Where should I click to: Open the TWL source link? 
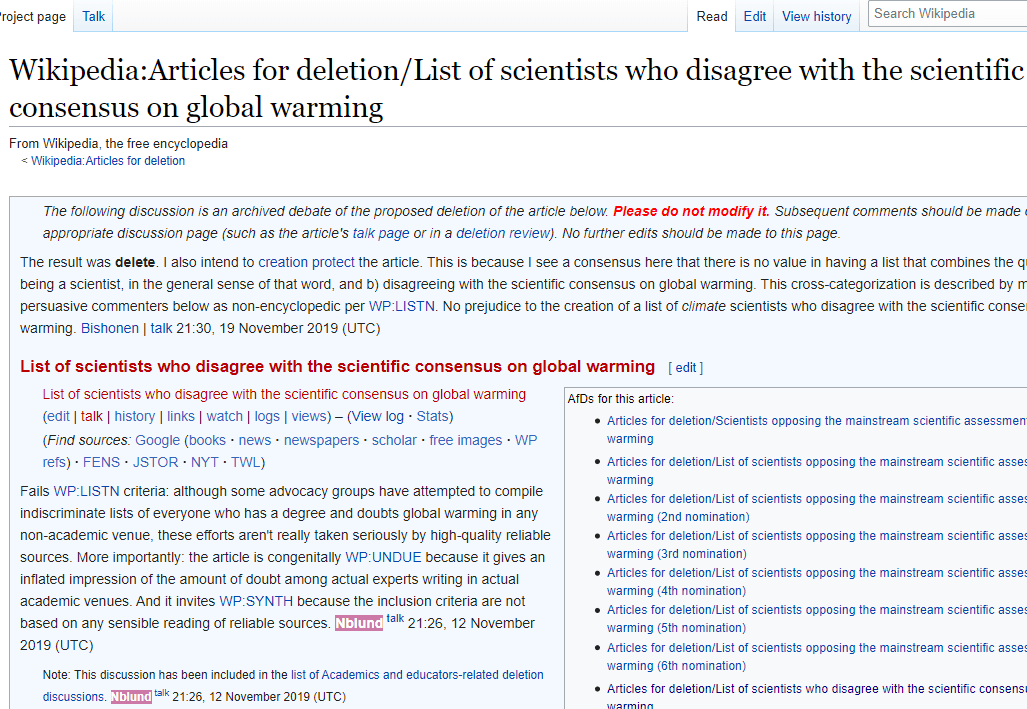coord(246,463)
